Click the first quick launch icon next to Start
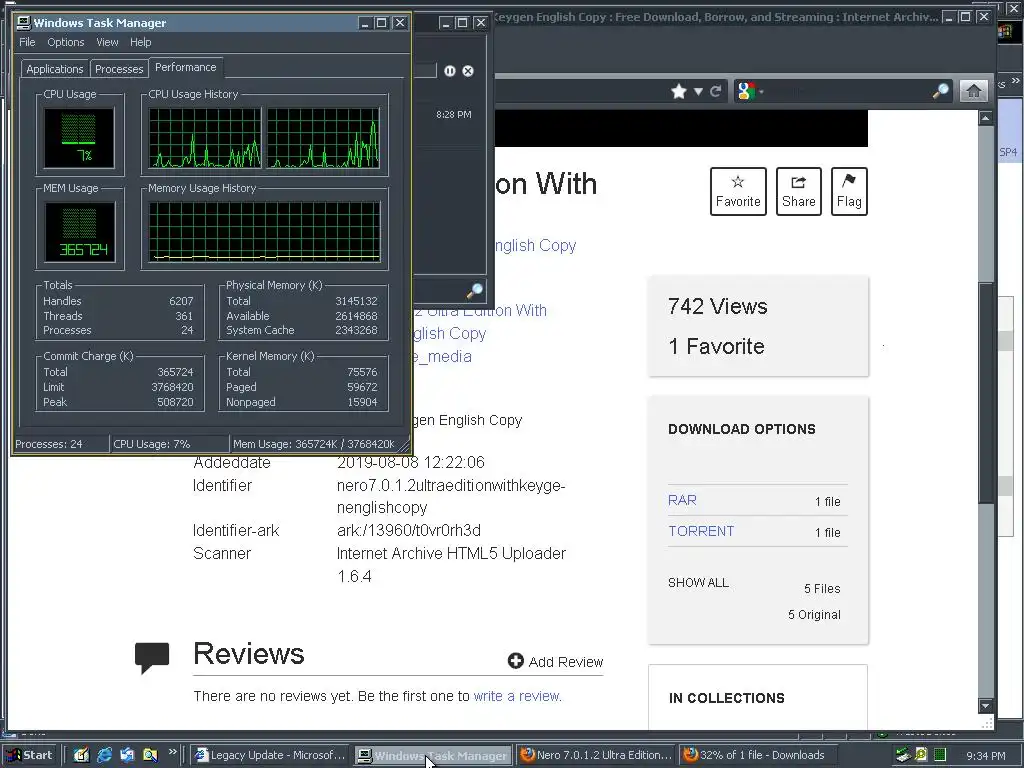1024x768 pixels. pos(81,756)
